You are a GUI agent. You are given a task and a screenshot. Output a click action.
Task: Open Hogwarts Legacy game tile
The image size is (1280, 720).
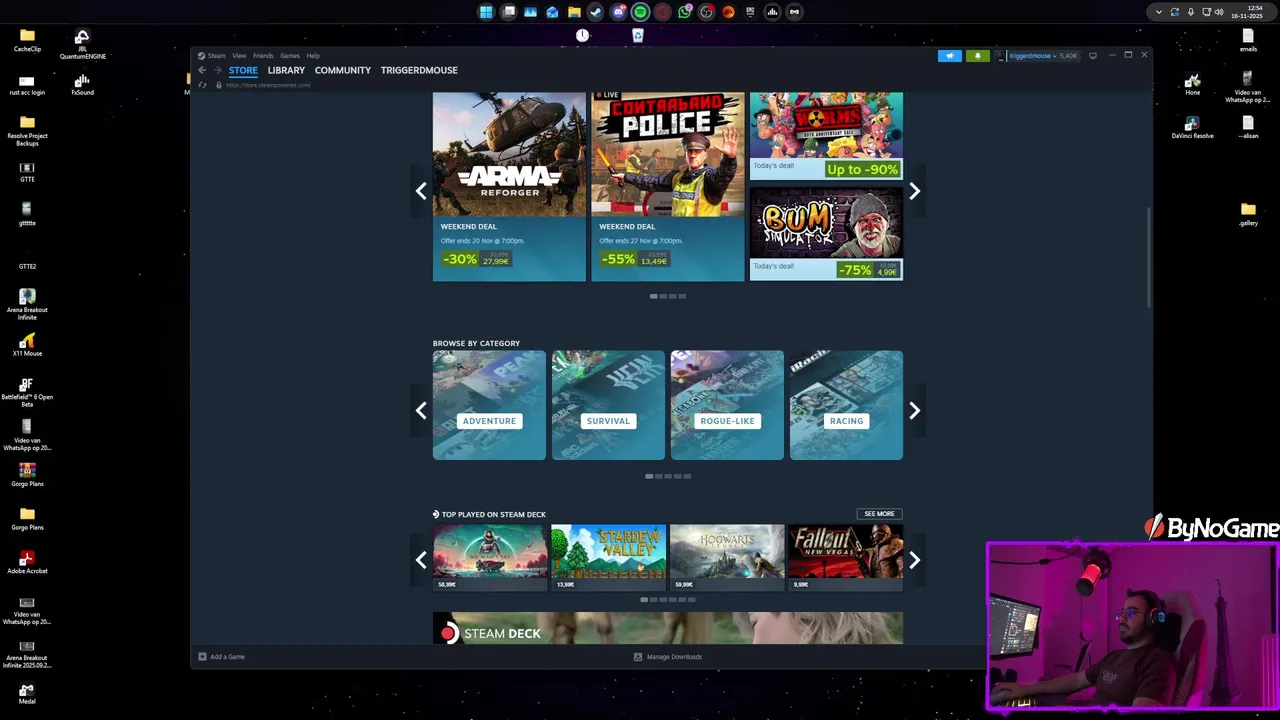[727, 558]
